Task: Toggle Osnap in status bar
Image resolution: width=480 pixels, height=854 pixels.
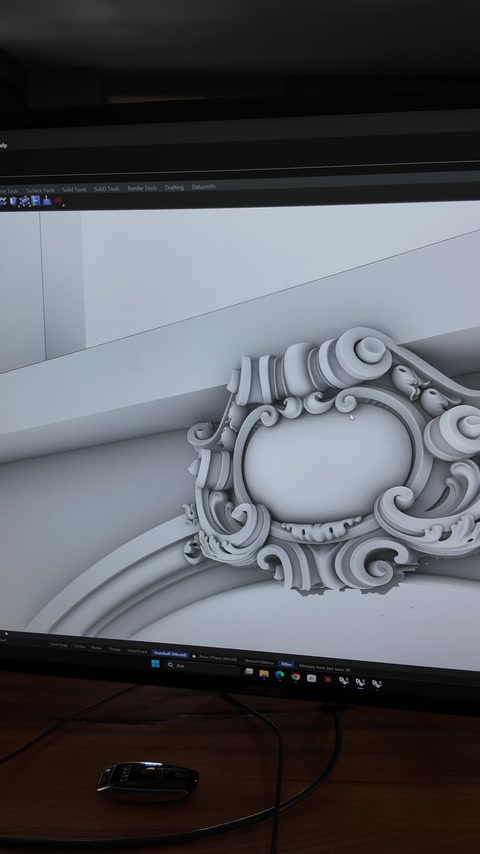Action: tap(114, 649)
